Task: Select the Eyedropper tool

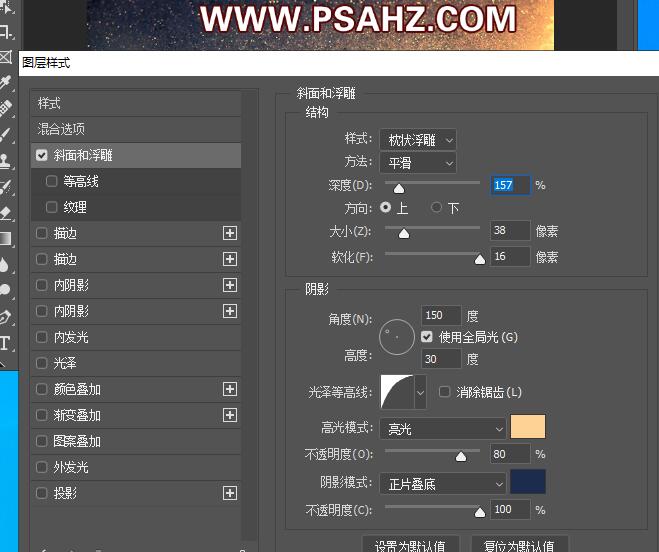Action: pos(6,82)
